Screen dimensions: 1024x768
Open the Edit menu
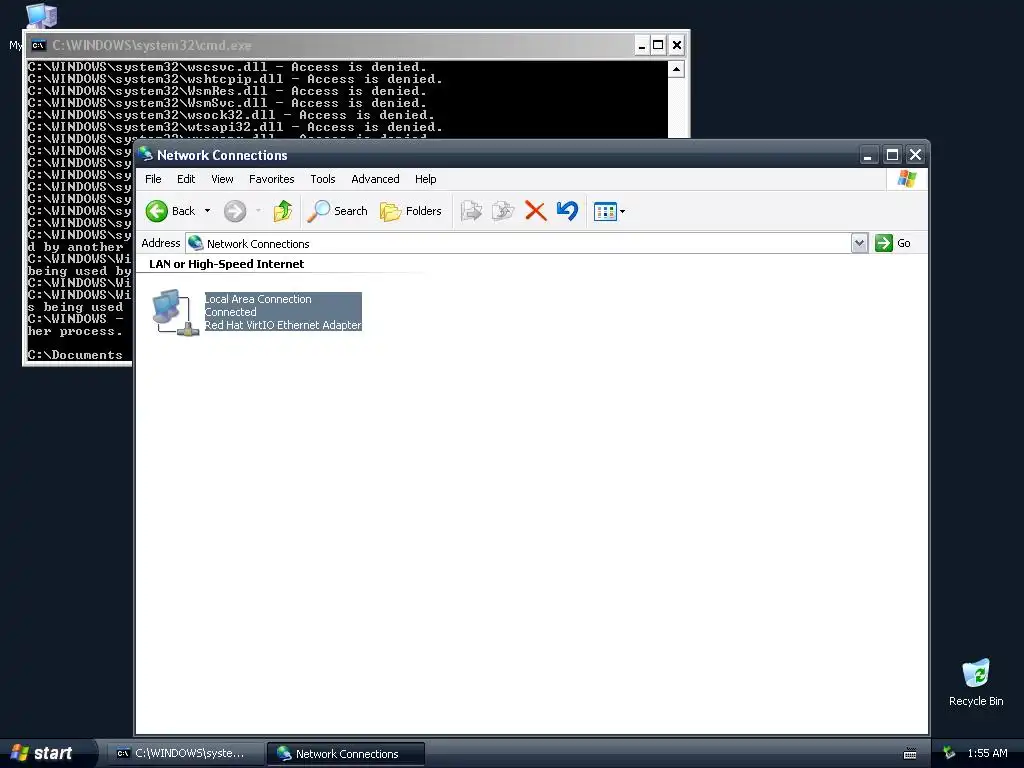pyautogui.click(x=186, y=179)
